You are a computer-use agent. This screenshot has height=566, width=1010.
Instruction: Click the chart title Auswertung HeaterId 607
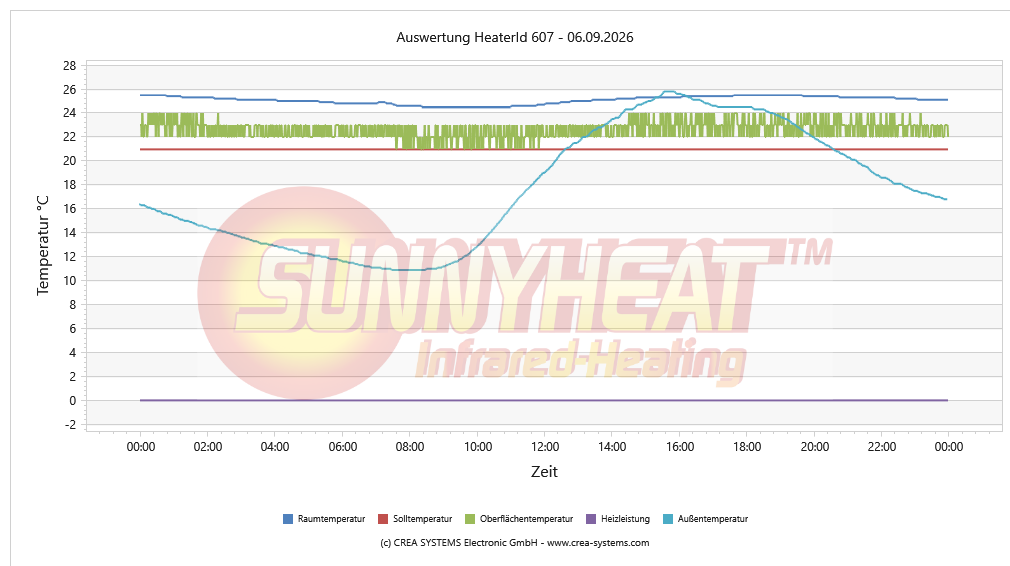[515, 37]
